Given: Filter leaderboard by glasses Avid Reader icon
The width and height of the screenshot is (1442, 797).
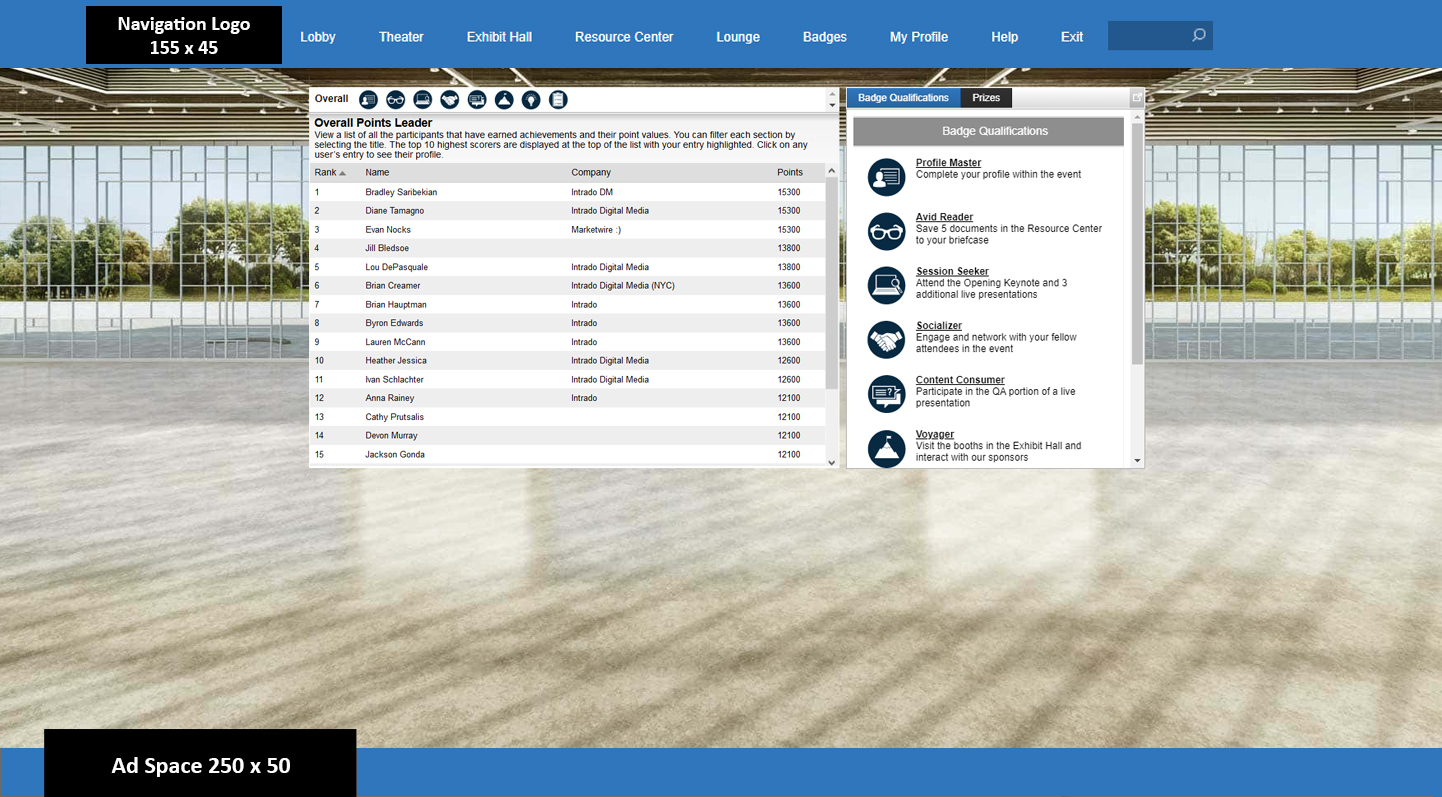Looking at the screenshot, I should tap(395, 99).
